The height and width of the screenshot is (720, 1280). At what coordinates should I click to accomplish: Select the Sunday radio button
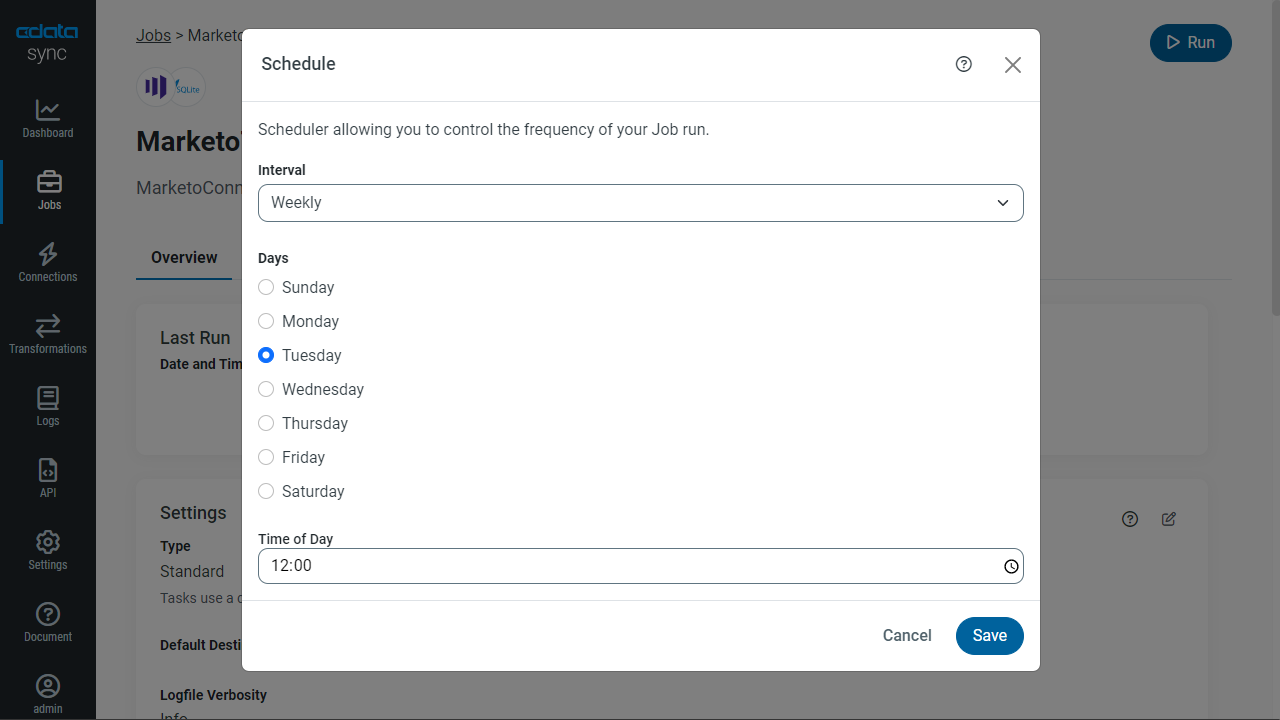(266, 287)
